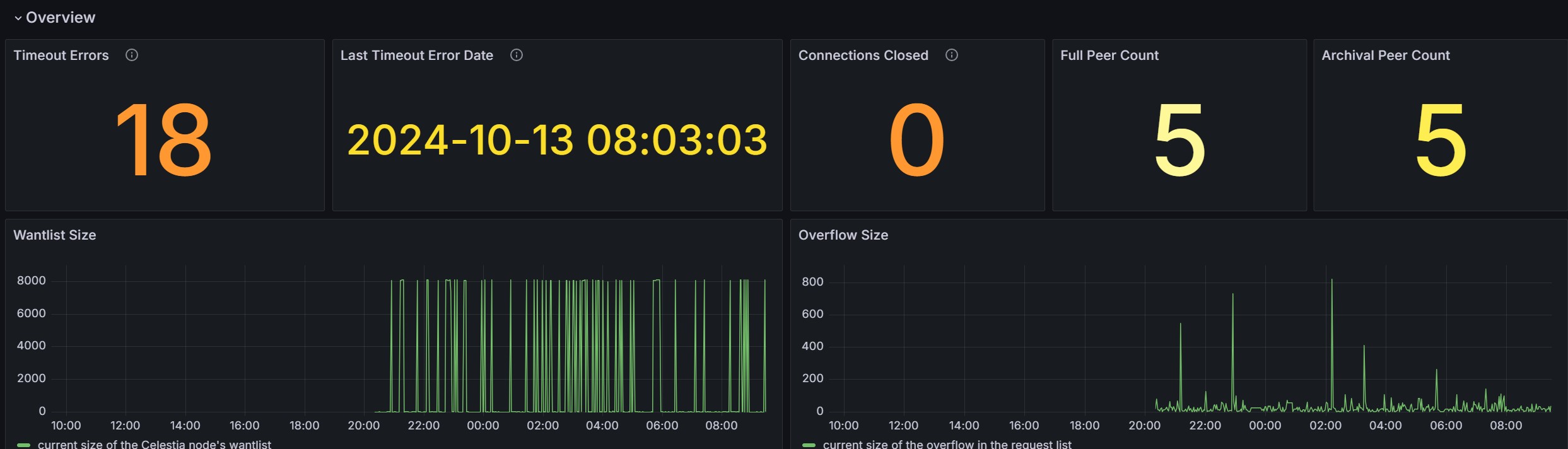Viewport: 1568px width, 449px height.
Task: Click the Archival Peer Count panel title
Action: (x=1386, y=55)
